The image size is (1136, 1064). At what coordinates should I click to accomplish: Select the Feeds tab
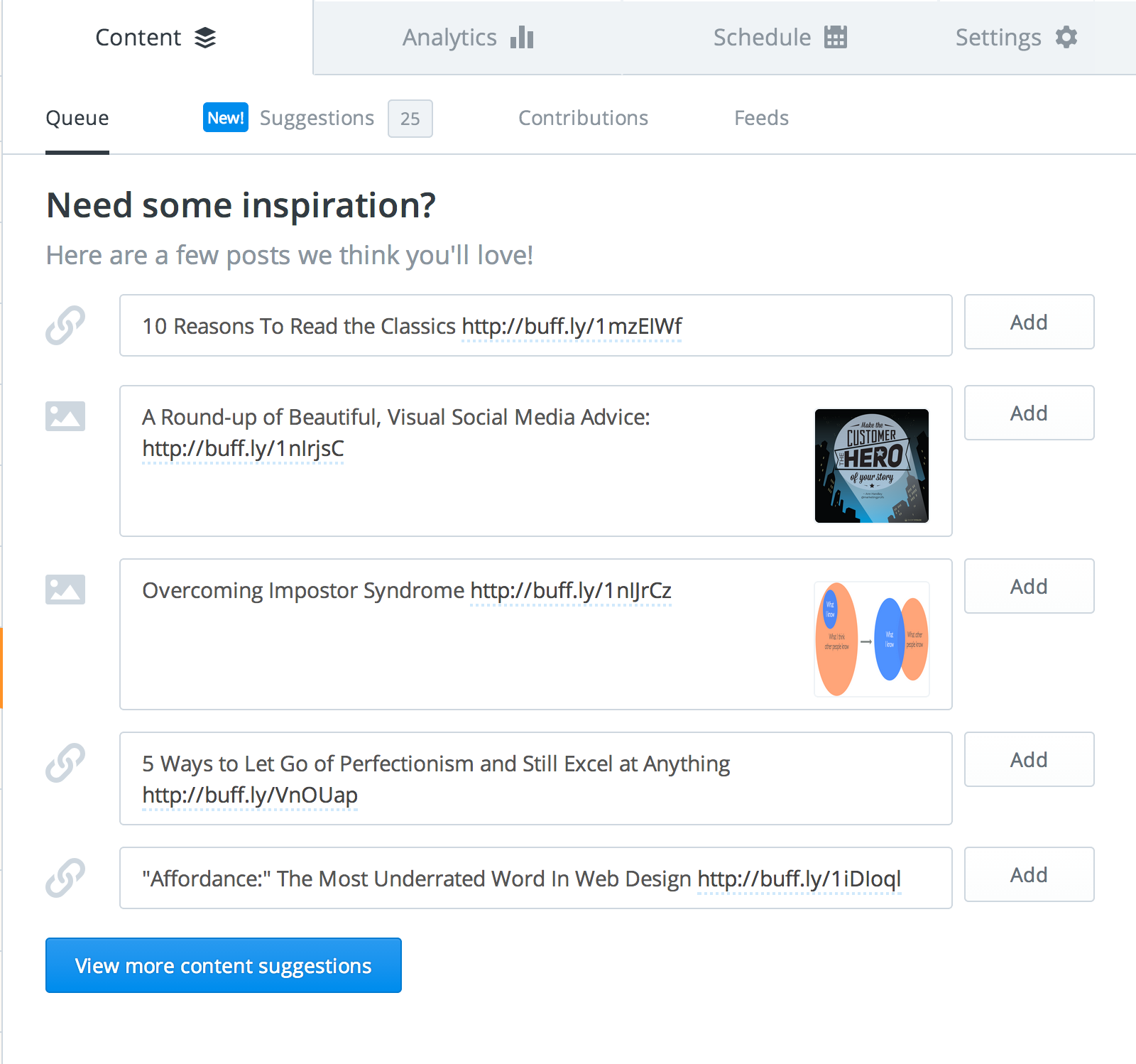[x=760, y=118]
